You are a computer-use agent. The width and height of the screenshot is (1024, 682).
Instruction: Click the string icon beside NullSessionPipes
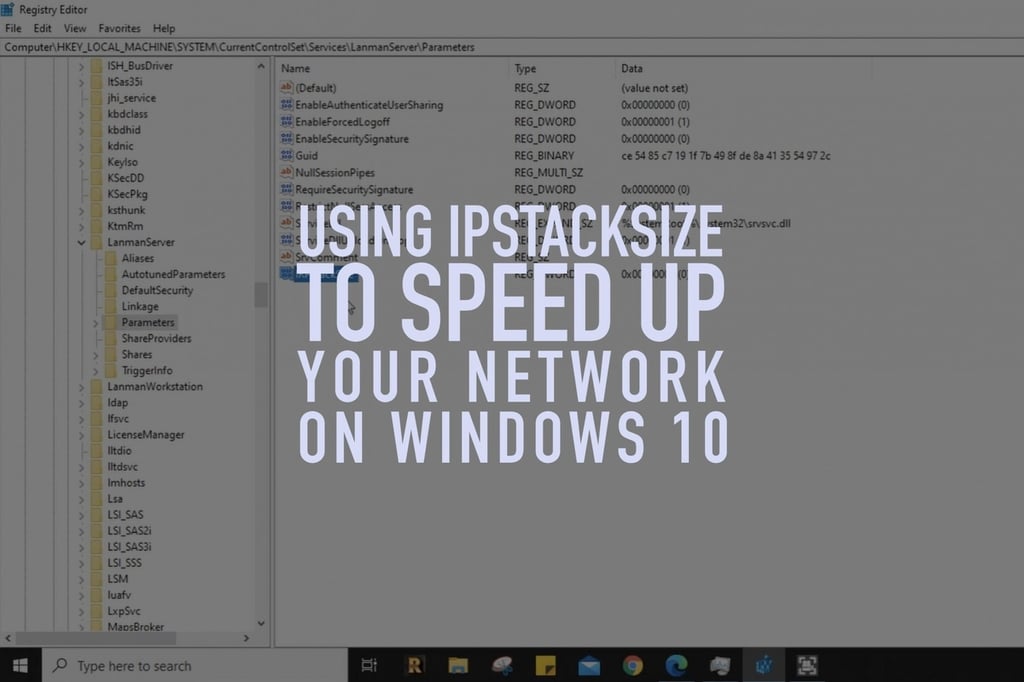click(x=286, y=172)
